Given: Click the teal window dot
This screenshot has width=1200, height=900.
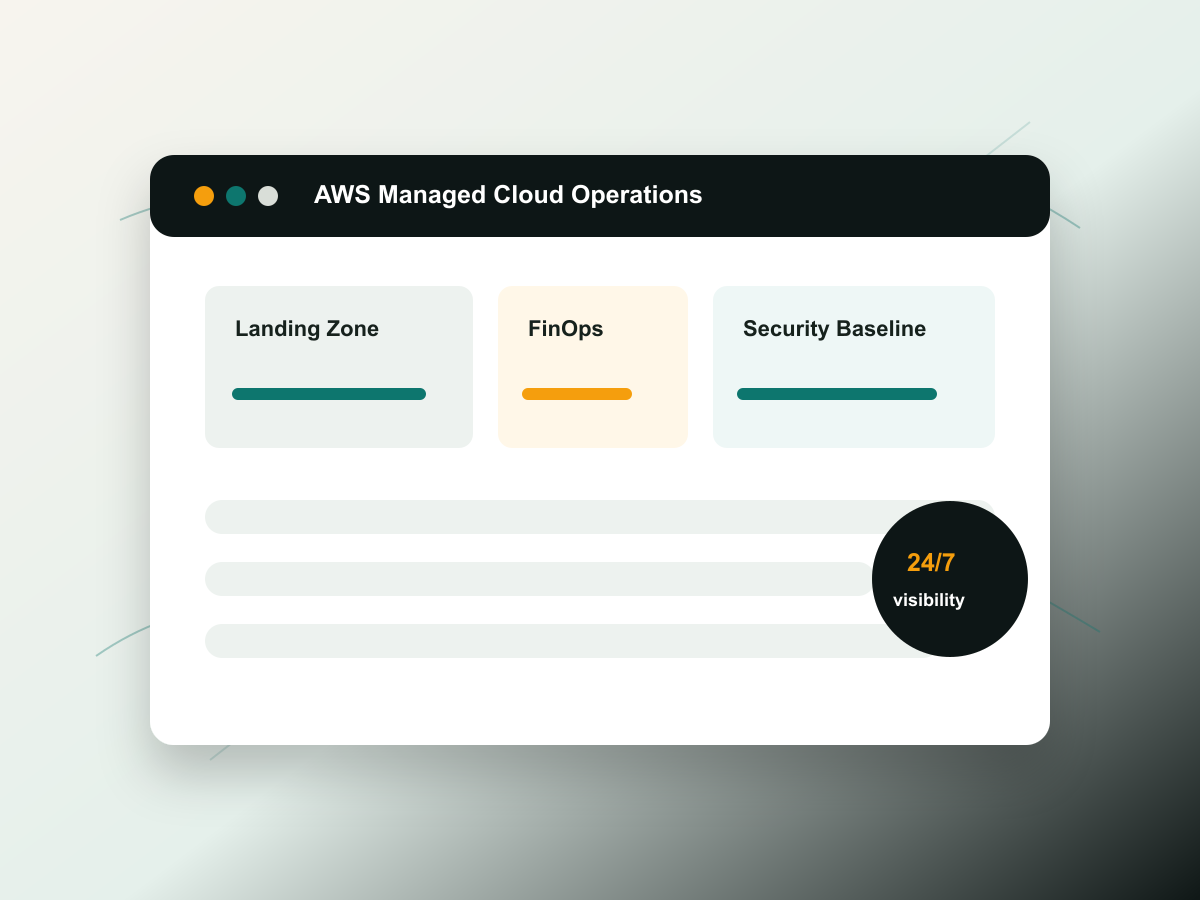Looking at the screenshot, I should [236, 196].
